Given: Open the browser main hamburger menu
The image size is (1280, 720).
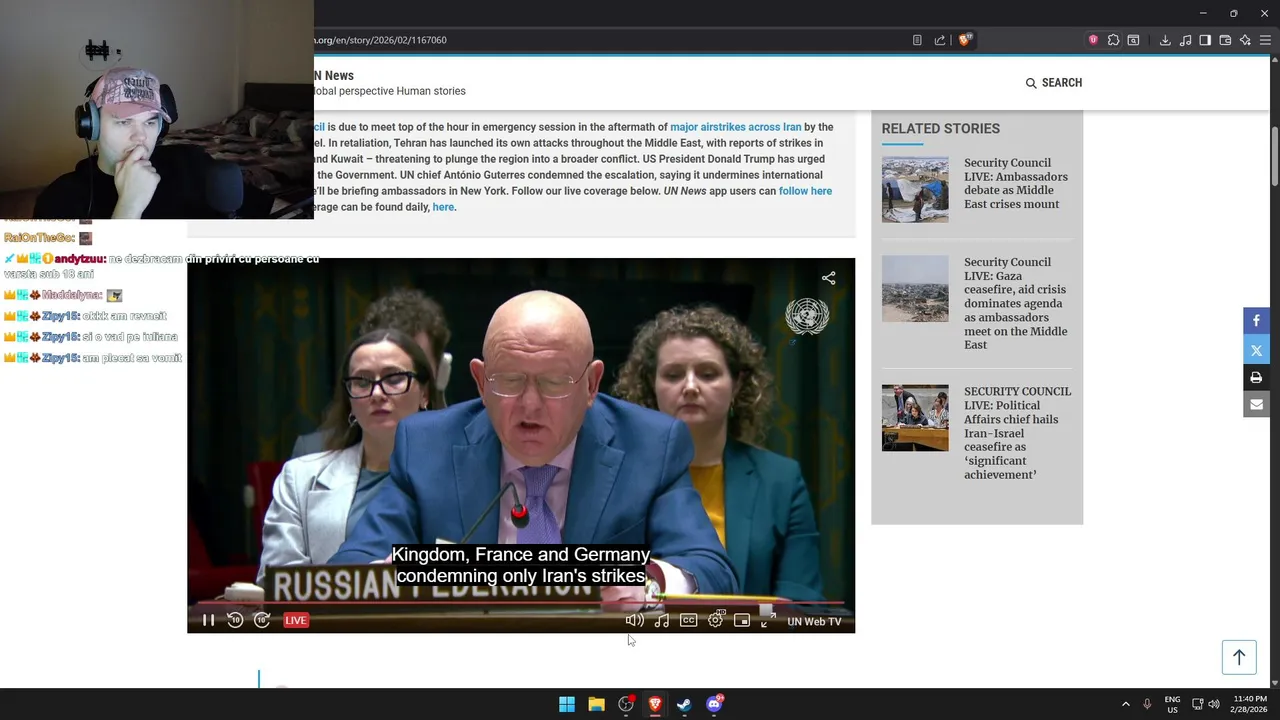Looking at the screenshot, I should (1265, 40).
